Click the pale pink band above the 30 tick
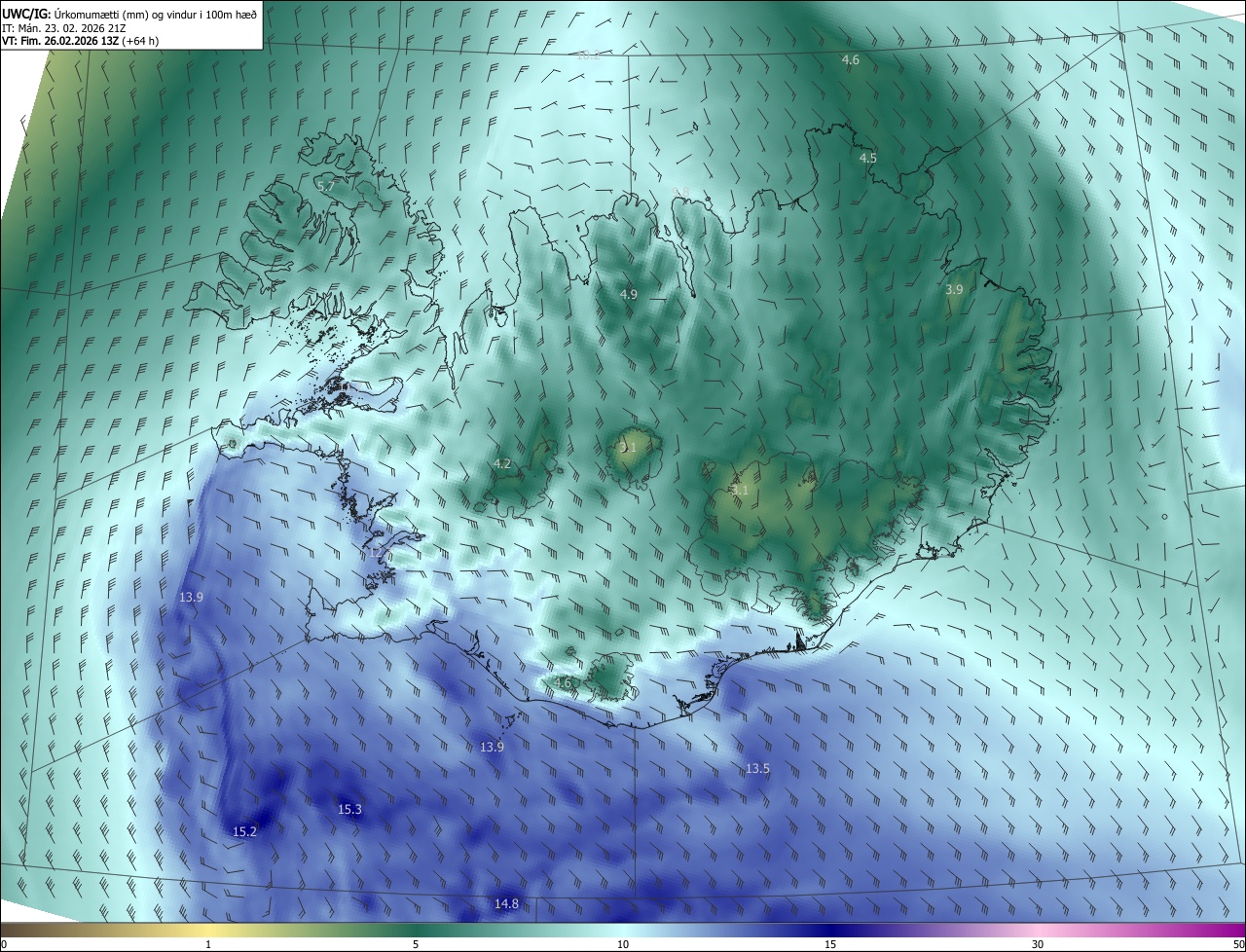 1038,930
